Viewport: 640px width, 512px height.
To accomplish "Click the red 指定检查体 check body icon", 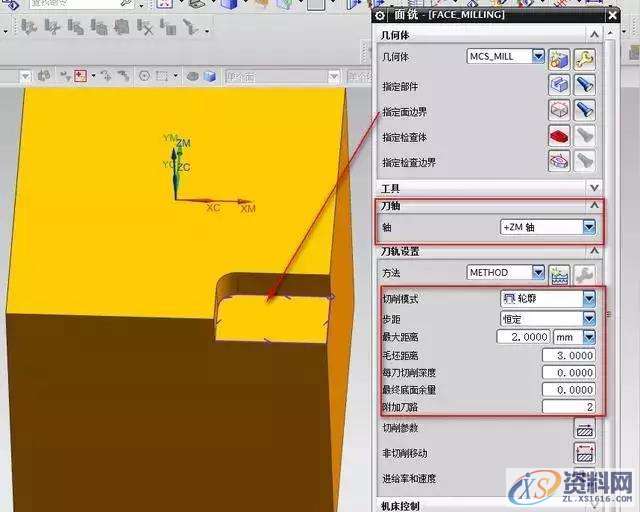I will point(559,135).
